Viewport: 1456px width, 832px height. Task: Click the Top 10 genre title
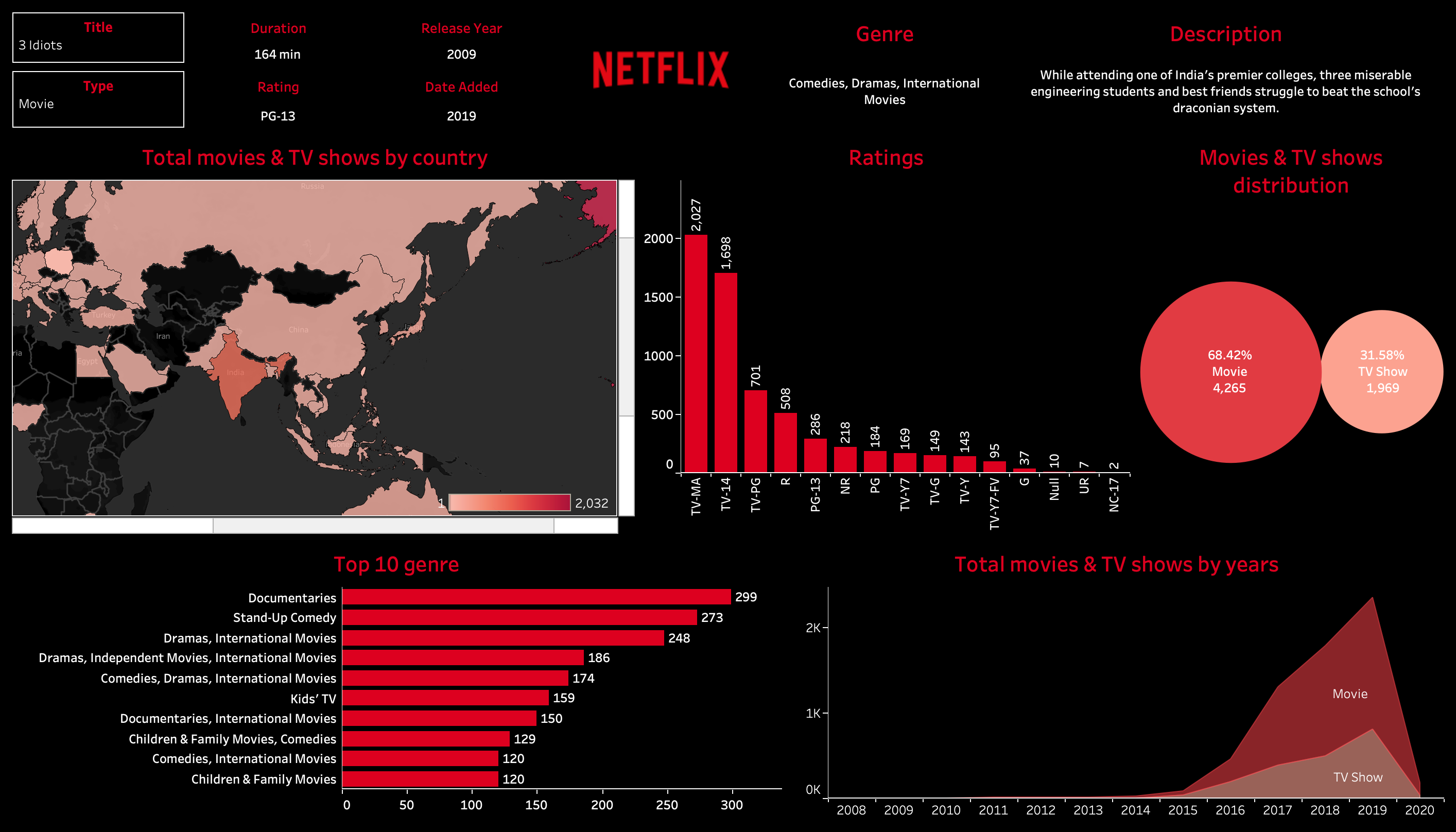pos(396,565)
